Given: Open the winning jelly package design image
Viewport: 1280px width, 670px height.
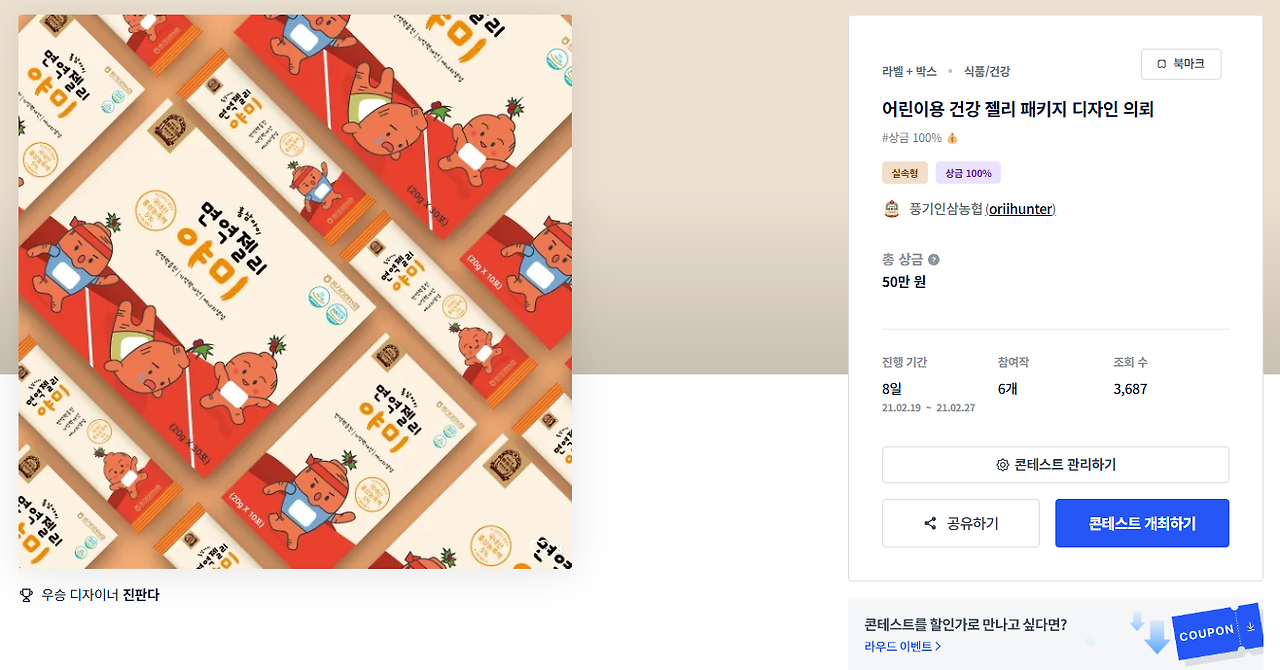Looking at the screenshot, I should pos(295,292).
